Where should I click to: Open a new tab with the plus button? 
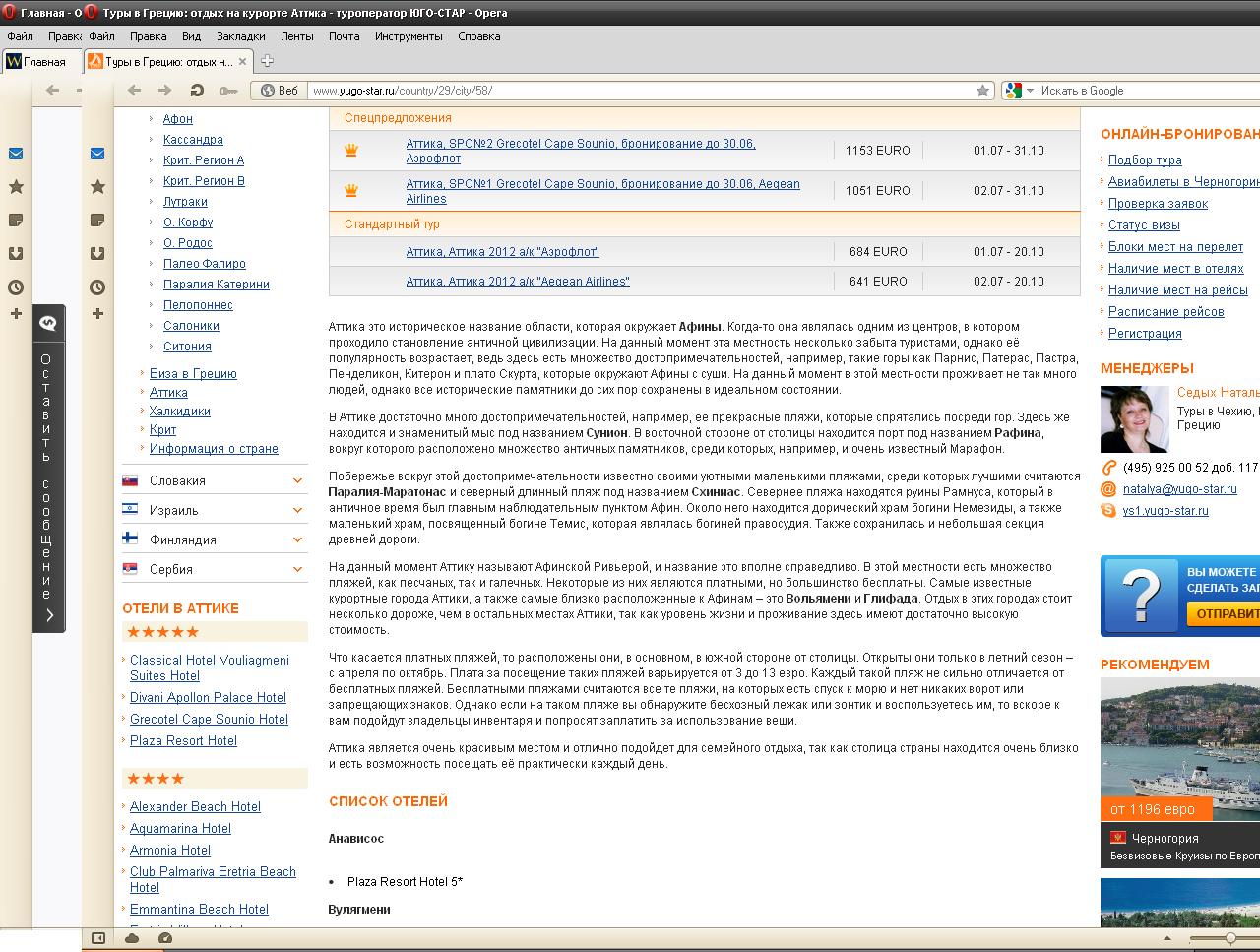[x=267, y=61]
